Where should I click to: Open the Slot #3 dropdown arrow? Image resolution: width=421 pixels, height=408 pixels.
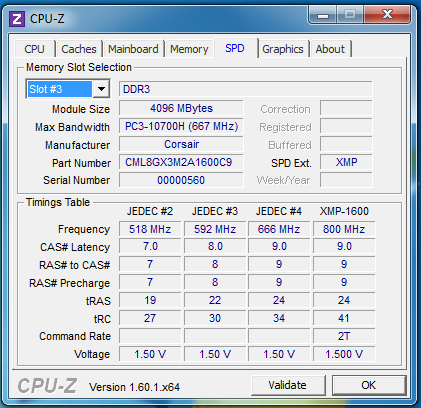pos(101,89)
